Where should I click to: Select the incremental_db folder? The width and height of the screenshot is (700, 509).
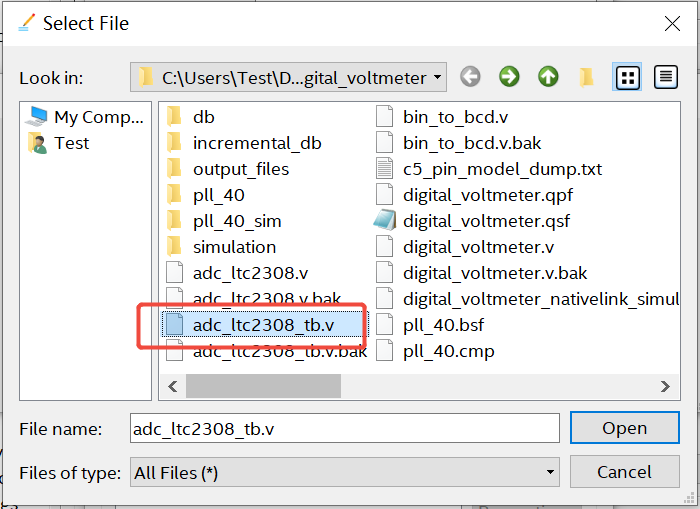point(244,143)
